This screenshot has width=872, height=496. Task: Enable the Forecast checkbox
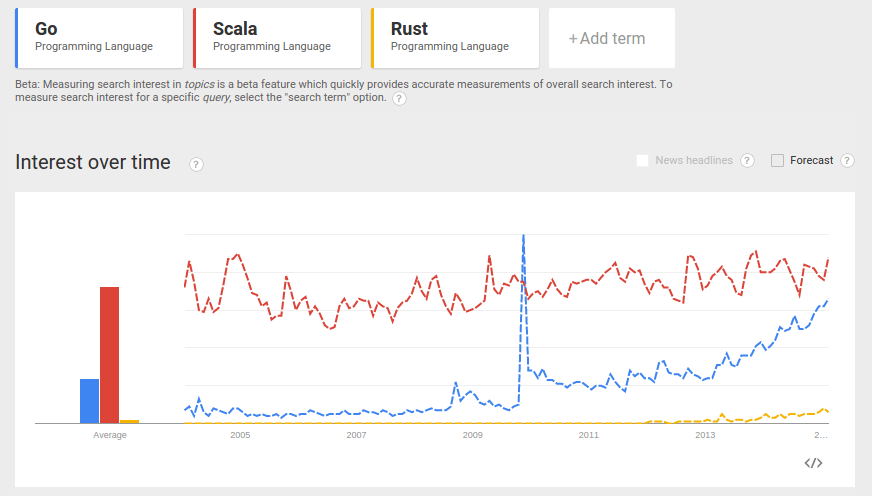click(777, 161)
